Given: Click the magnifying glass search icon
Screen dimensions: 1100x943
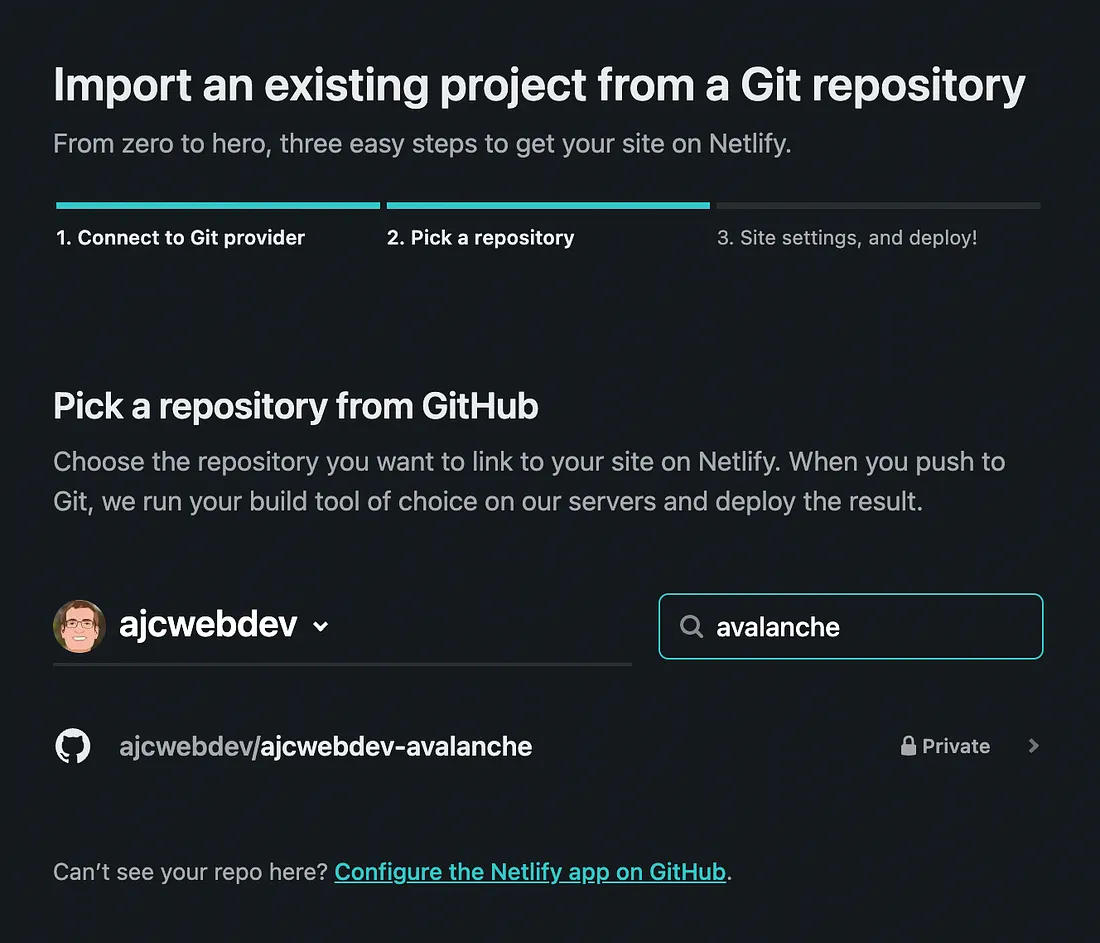Looking at the screenshot, I should 690,626.
